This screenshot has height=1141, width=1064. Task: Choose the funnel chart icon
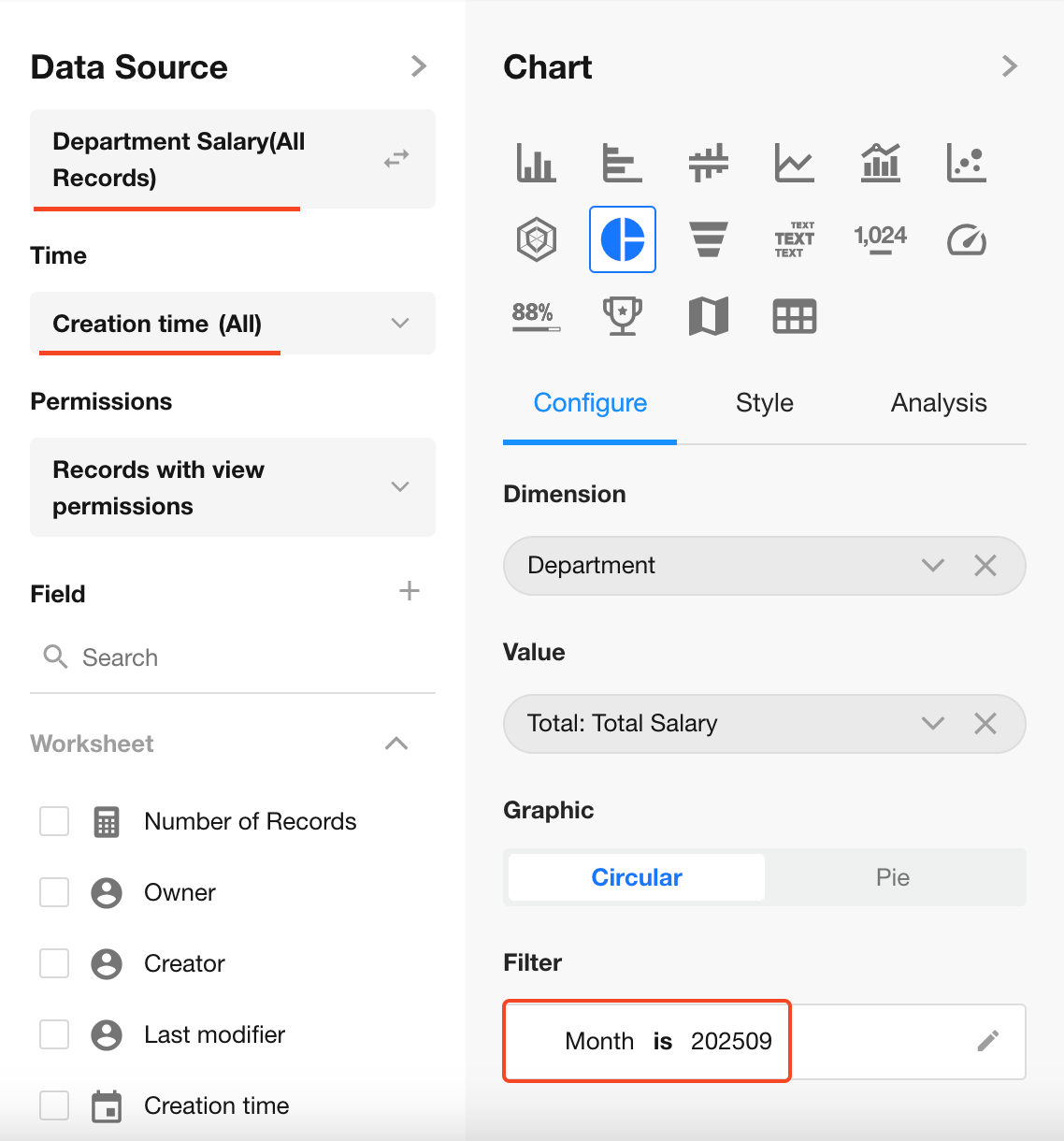point(708,239)
